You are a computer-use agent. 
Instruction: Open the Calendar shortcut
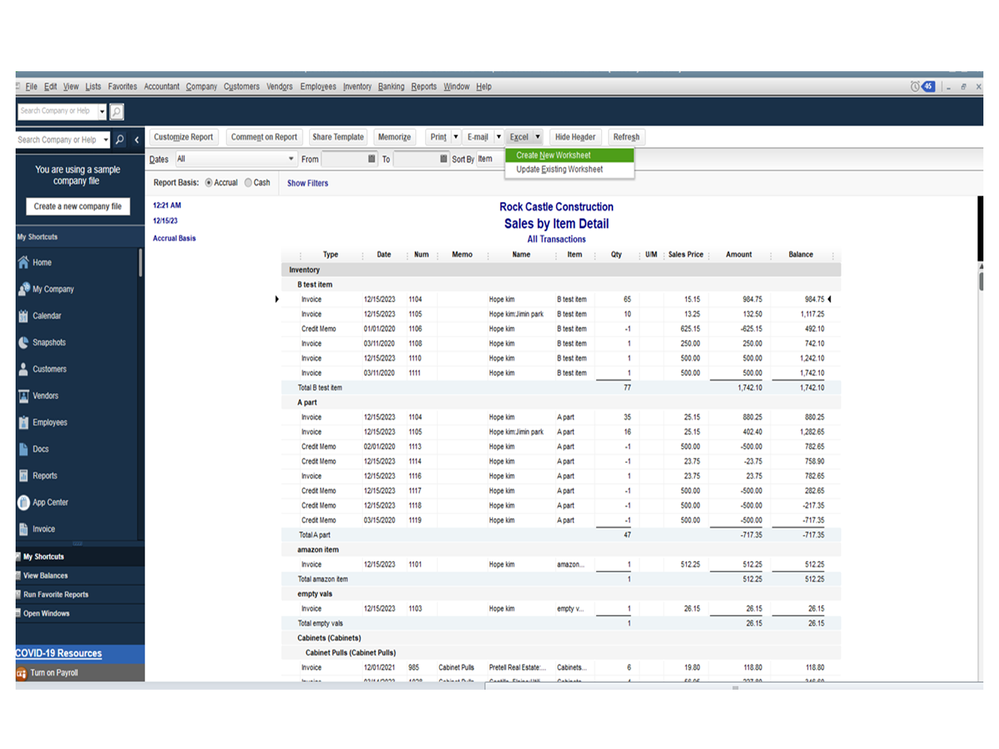[24, 316]
